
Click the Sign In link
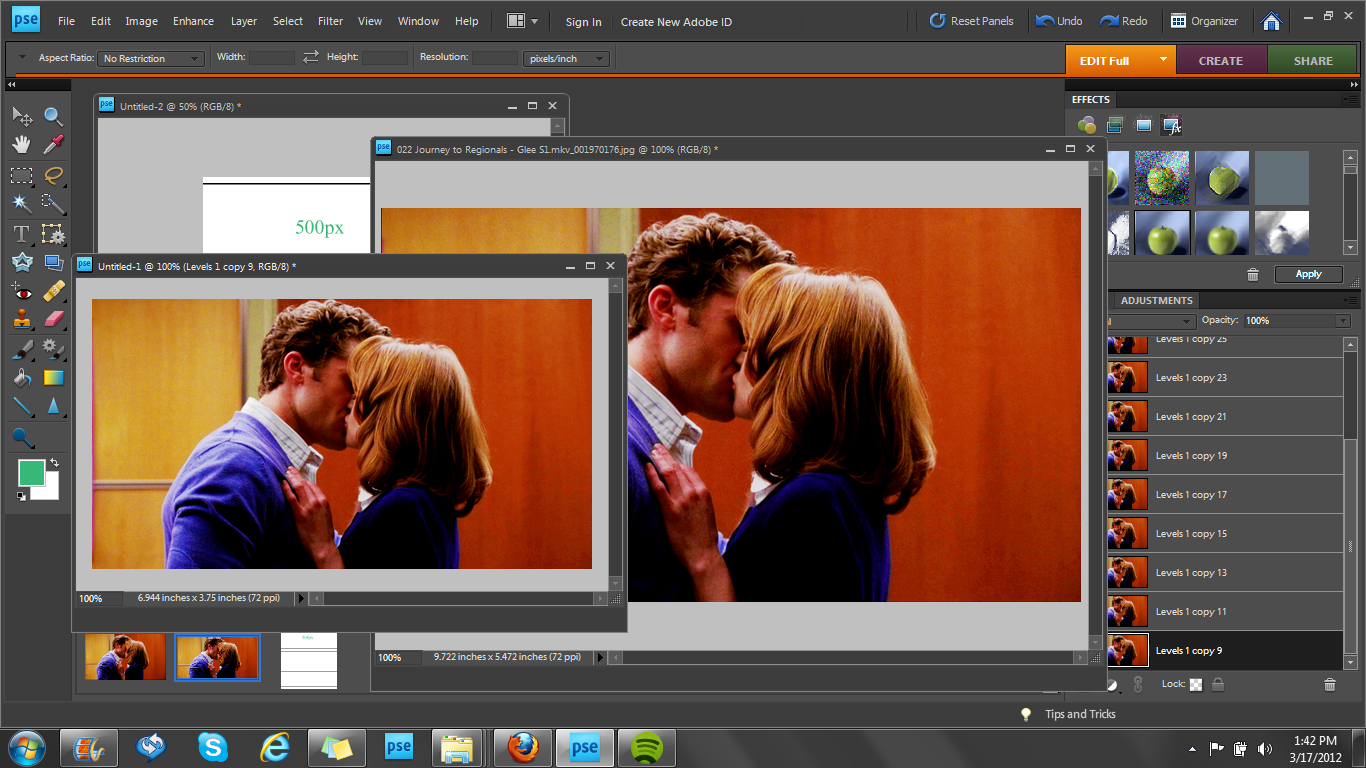[583, 22]
